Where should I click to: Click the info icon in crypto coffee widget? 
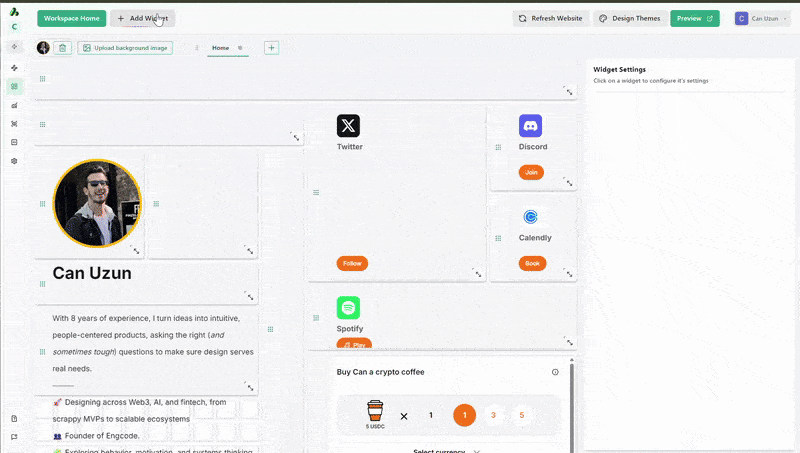555,372
